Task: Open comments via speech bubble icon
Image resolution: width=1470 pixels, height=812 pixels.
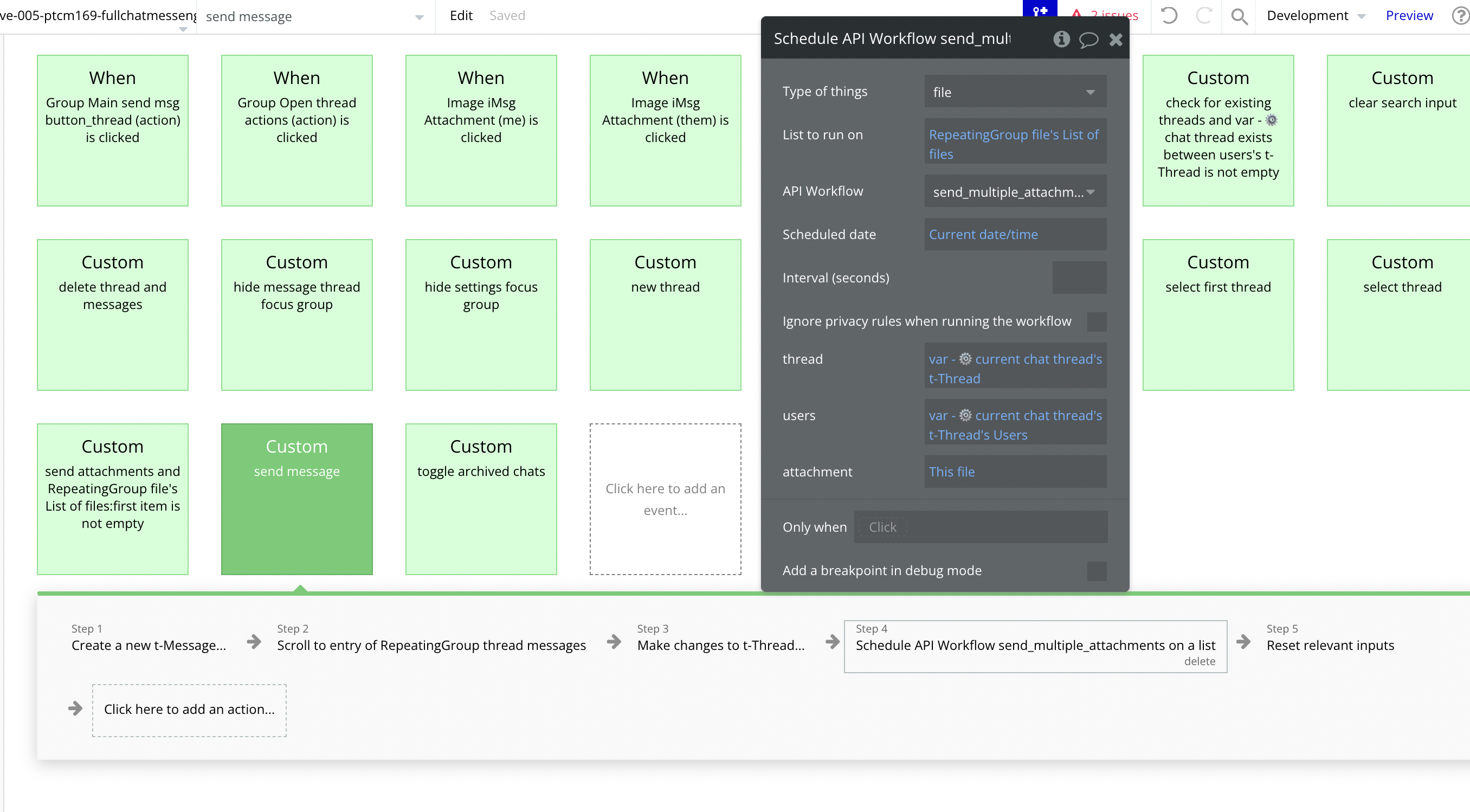Action: (1088, 40)
